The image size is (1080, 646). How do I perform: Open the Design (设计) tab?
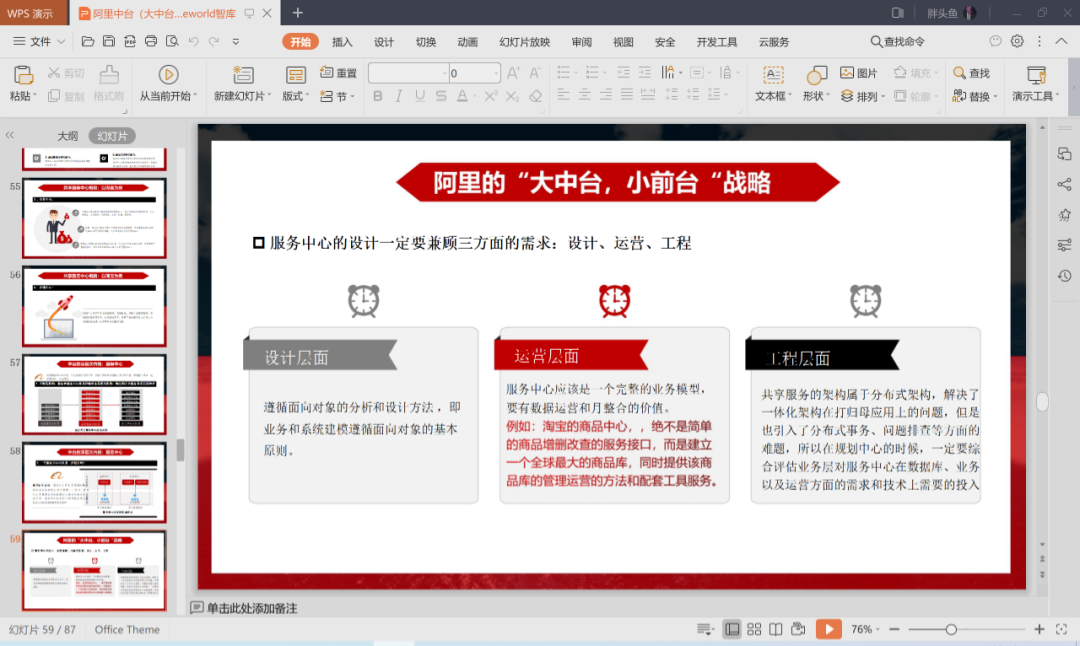[384, 42]
